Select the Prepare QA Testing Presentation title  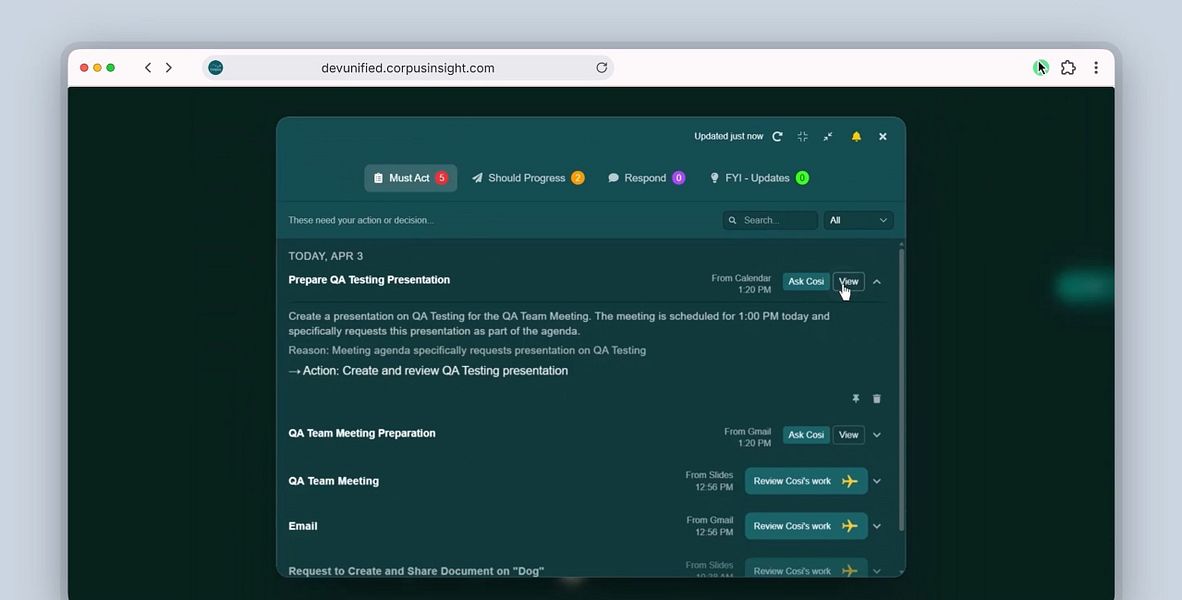pos(369,280)
